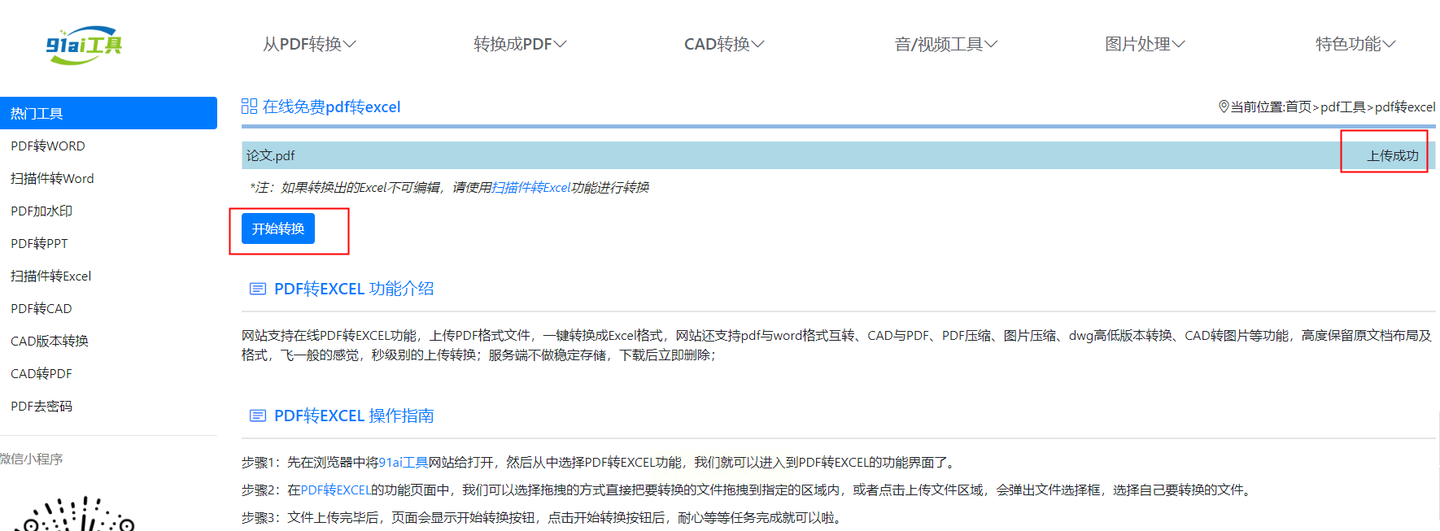
Task: Select 热门工具 in the sidebar
Action: coord(108,113)
